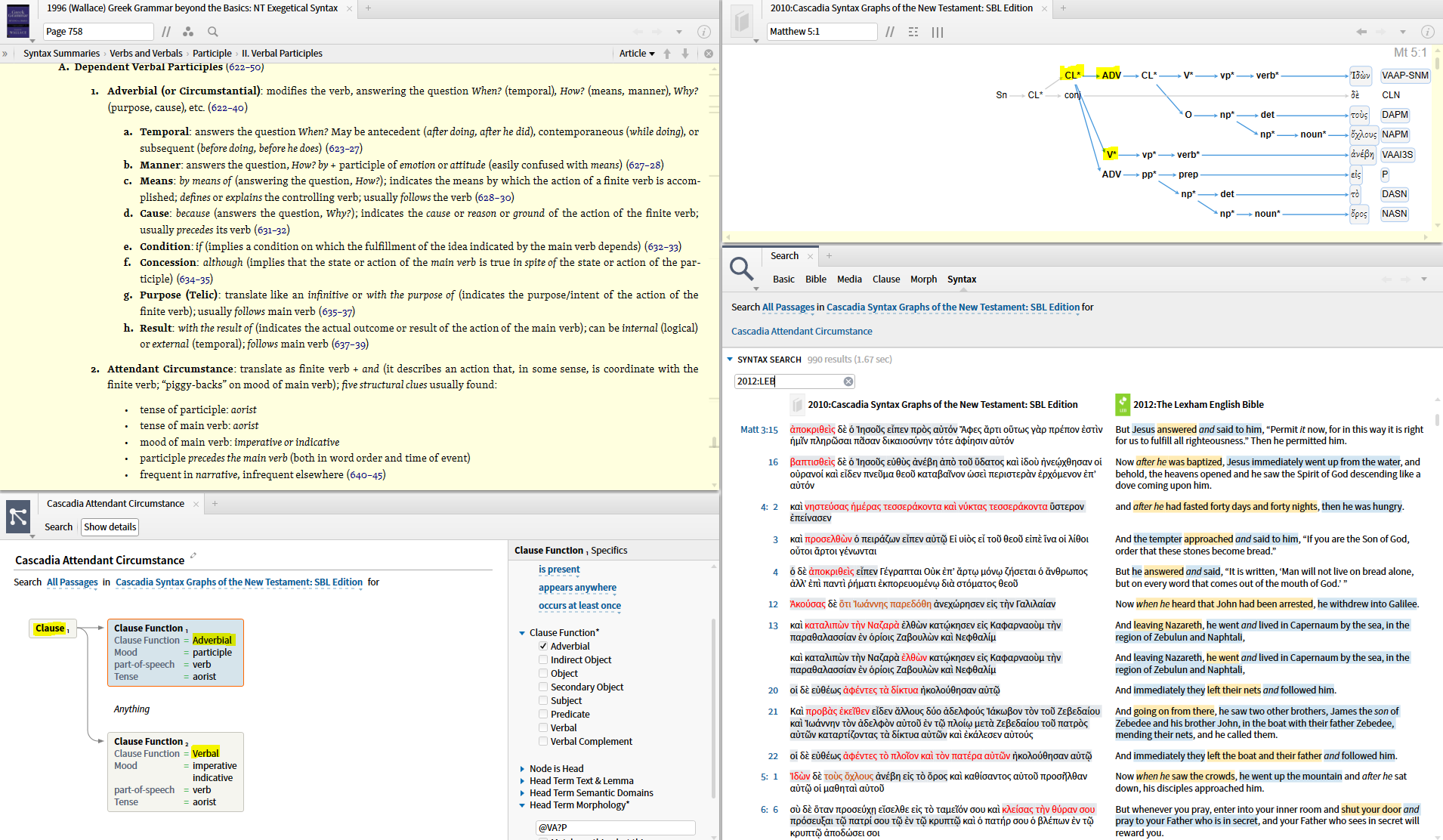Expand Head Term Semantic Domains section
The image size is (1443, 840).
pos(522,793)
